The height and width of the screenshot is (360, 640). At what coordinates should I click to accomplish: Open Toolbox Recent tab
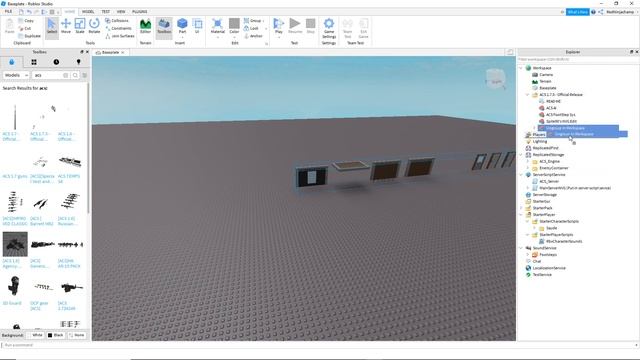pos(56,62)
